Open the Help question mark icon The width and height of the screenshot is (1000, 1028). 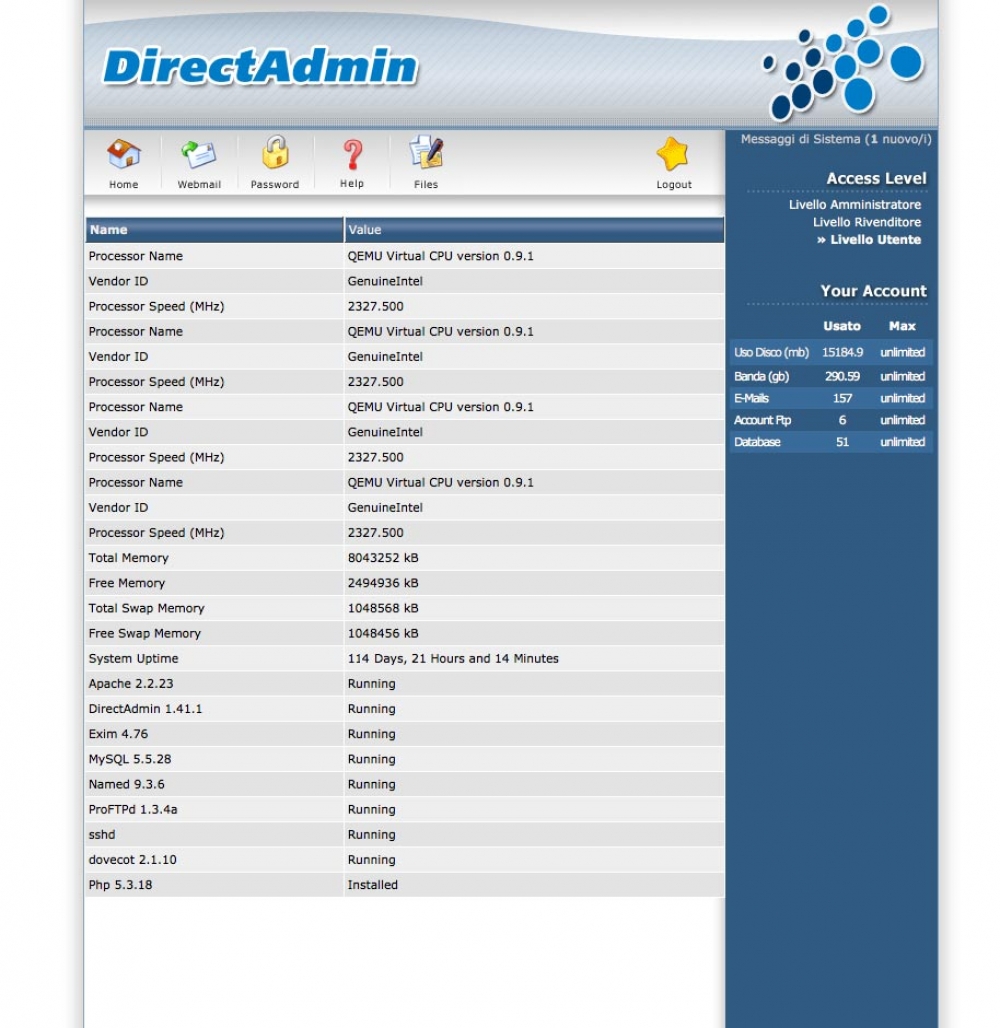(x=353, y=155)
